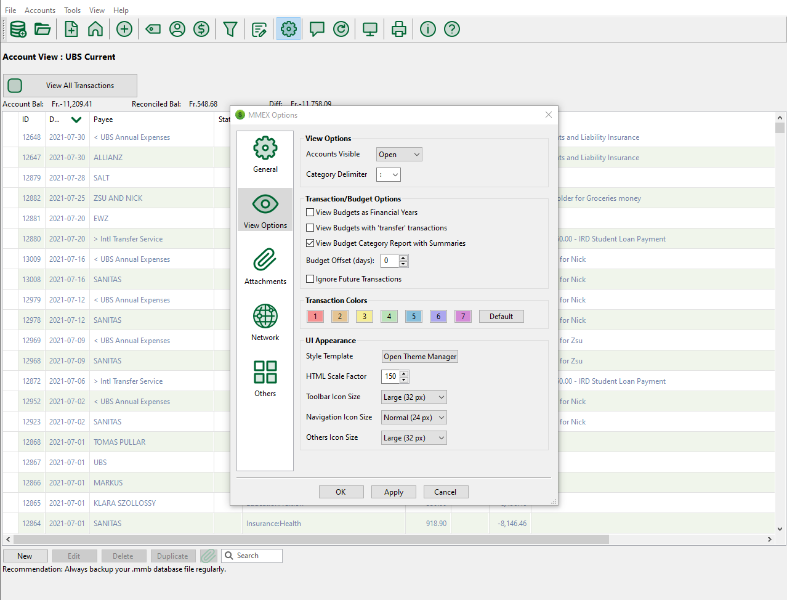This screenshot has width=787, height=600.
Task: Open the Help menu
Action: (x=120, y=10)
